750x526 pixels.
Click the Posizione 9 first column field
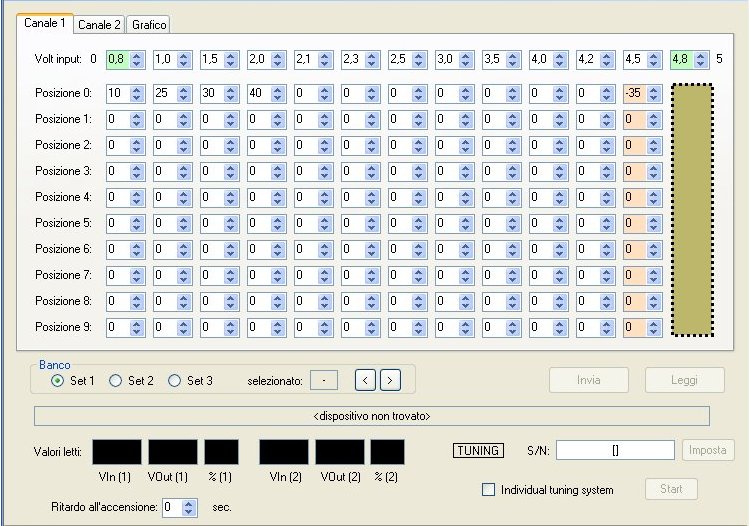click(118, 327)
